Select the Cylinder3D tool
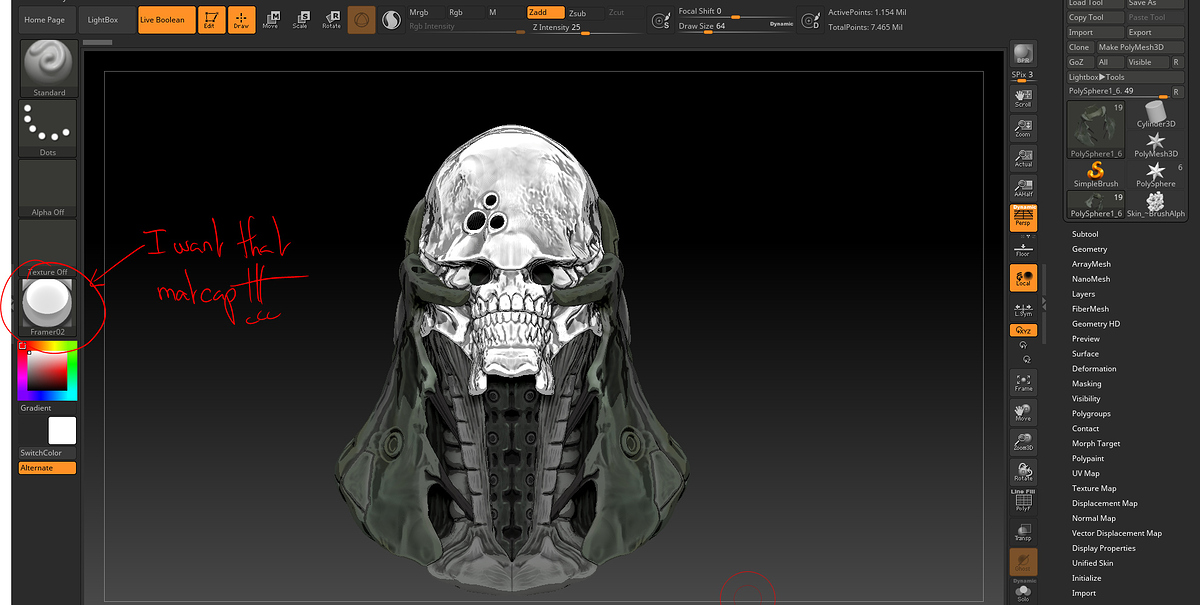The width and height of the screenshot is (1200, 605). pyautogui.click(x=1157, y=115)
